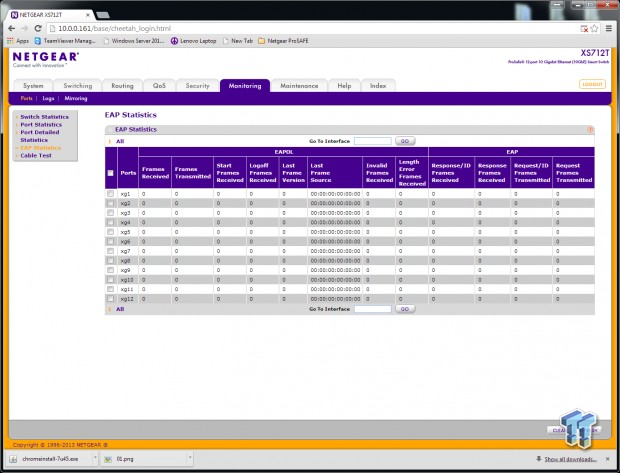Click the blocked popup icon in address bar

(x=584, y=28)
